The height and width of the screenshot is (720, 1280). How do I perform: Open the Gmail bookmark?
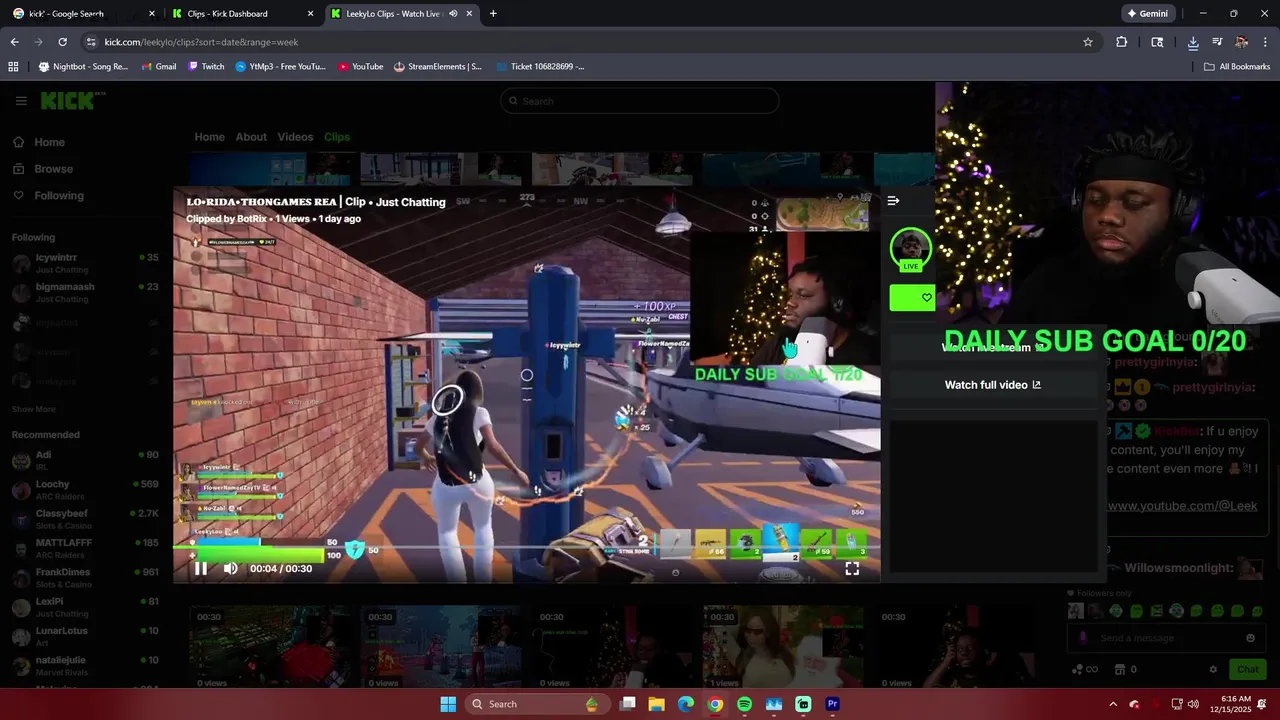(158, 67)
